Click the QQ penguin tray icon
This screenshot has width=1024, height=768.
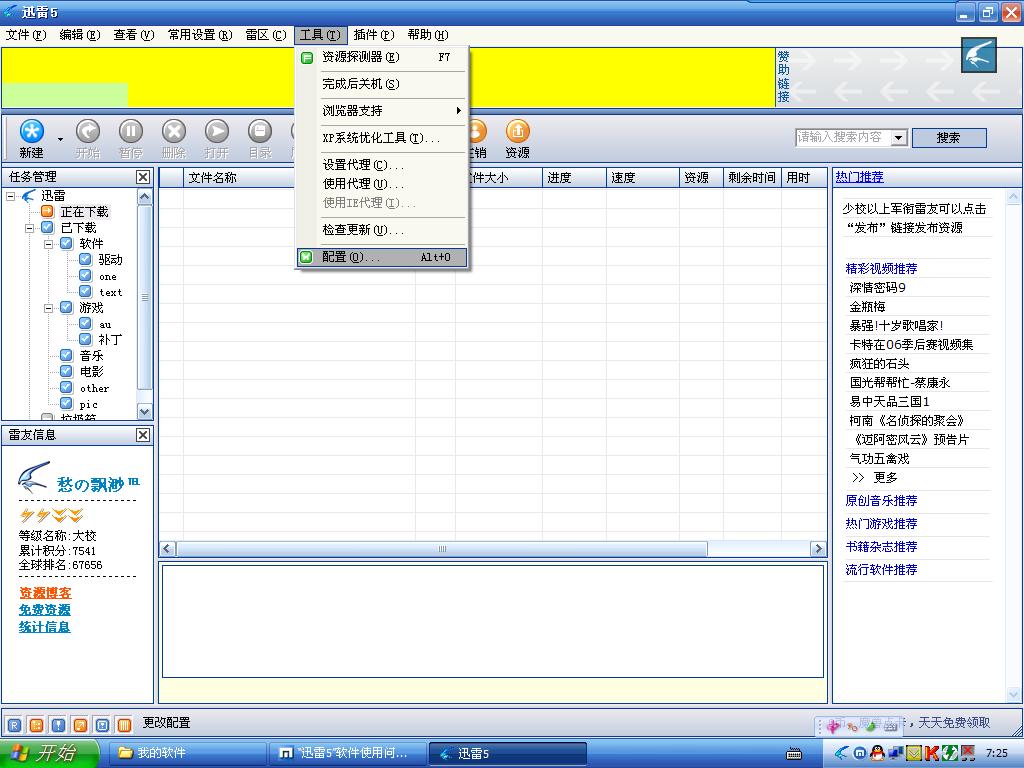(877, 753)
